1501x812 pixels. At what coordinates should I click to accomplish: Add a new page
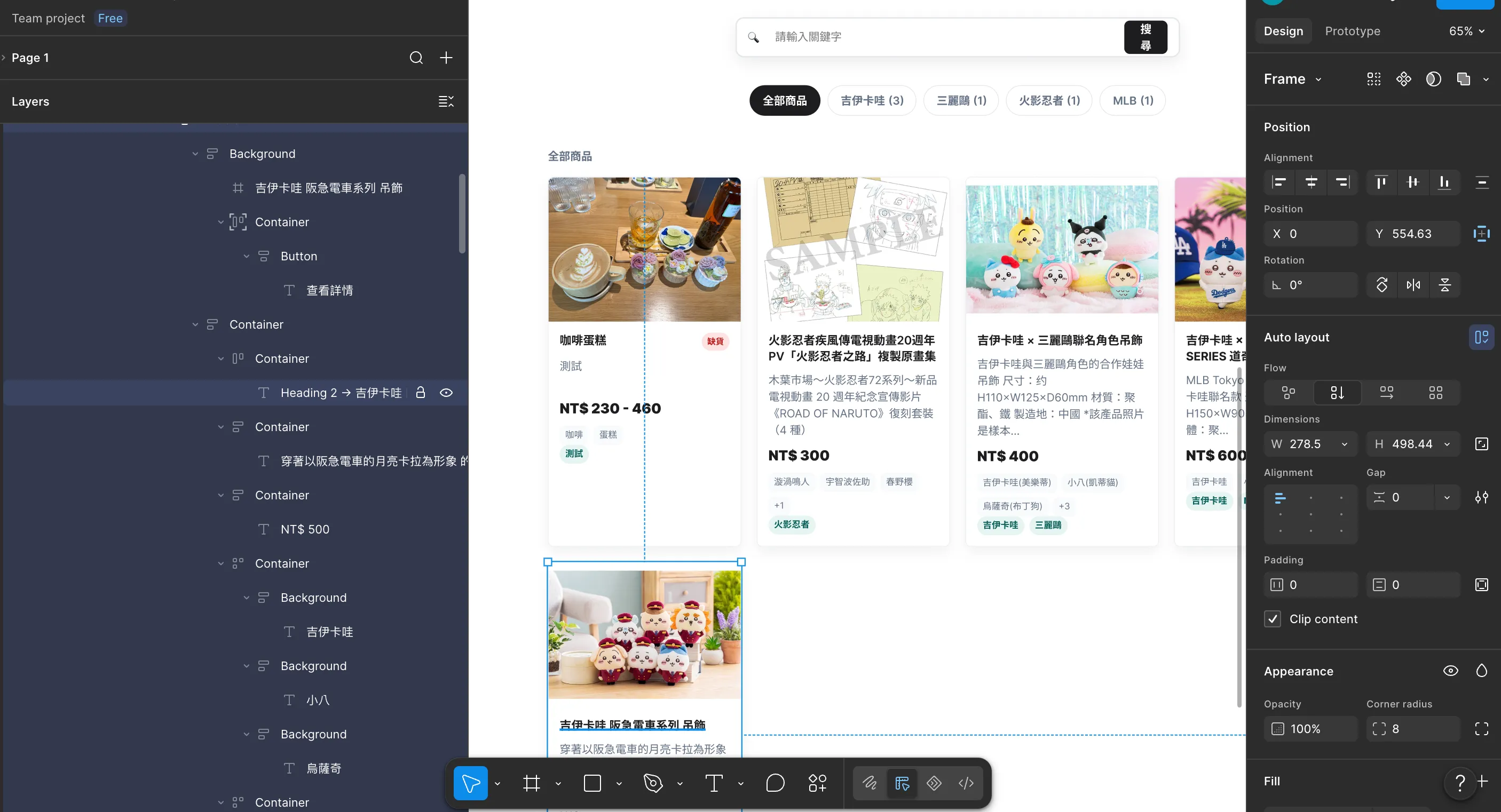(x=446, y=58)
